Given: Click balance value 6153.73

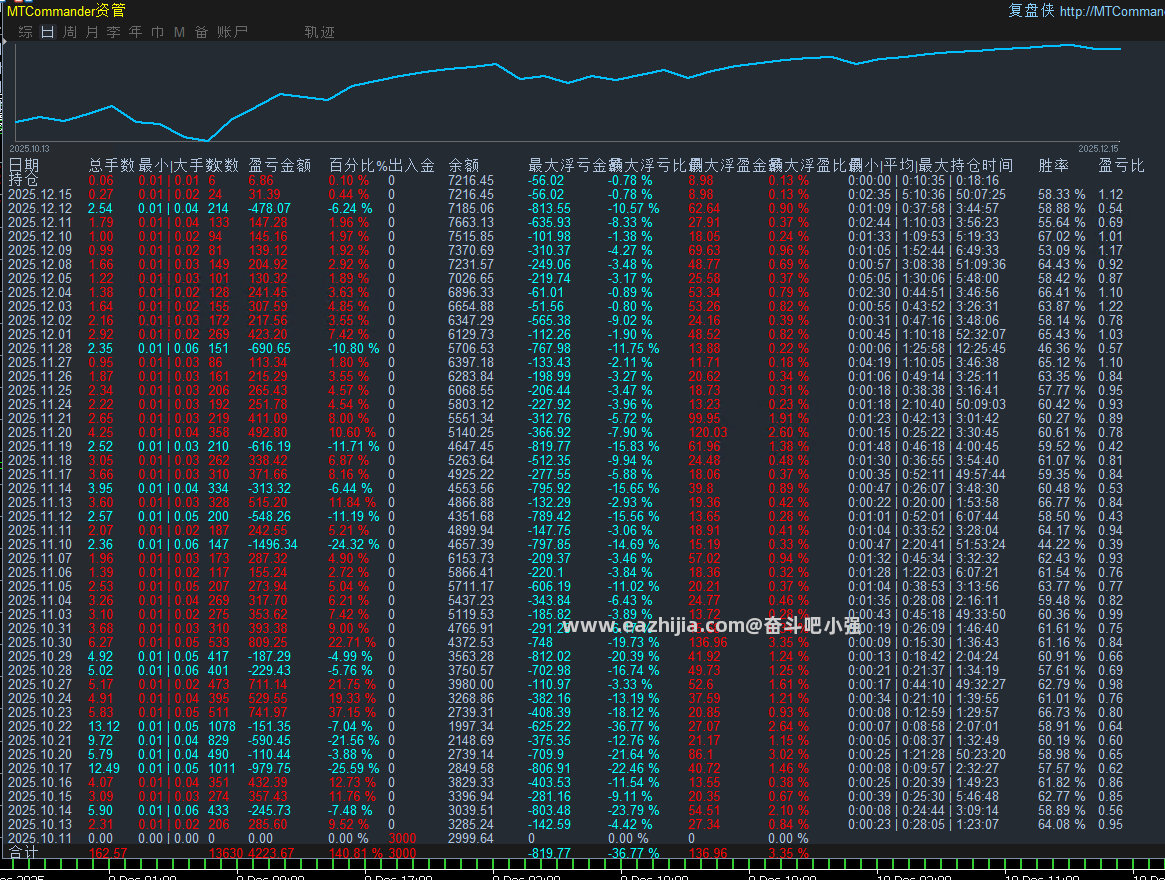Looking at the screenshot, I should [471, 558].
